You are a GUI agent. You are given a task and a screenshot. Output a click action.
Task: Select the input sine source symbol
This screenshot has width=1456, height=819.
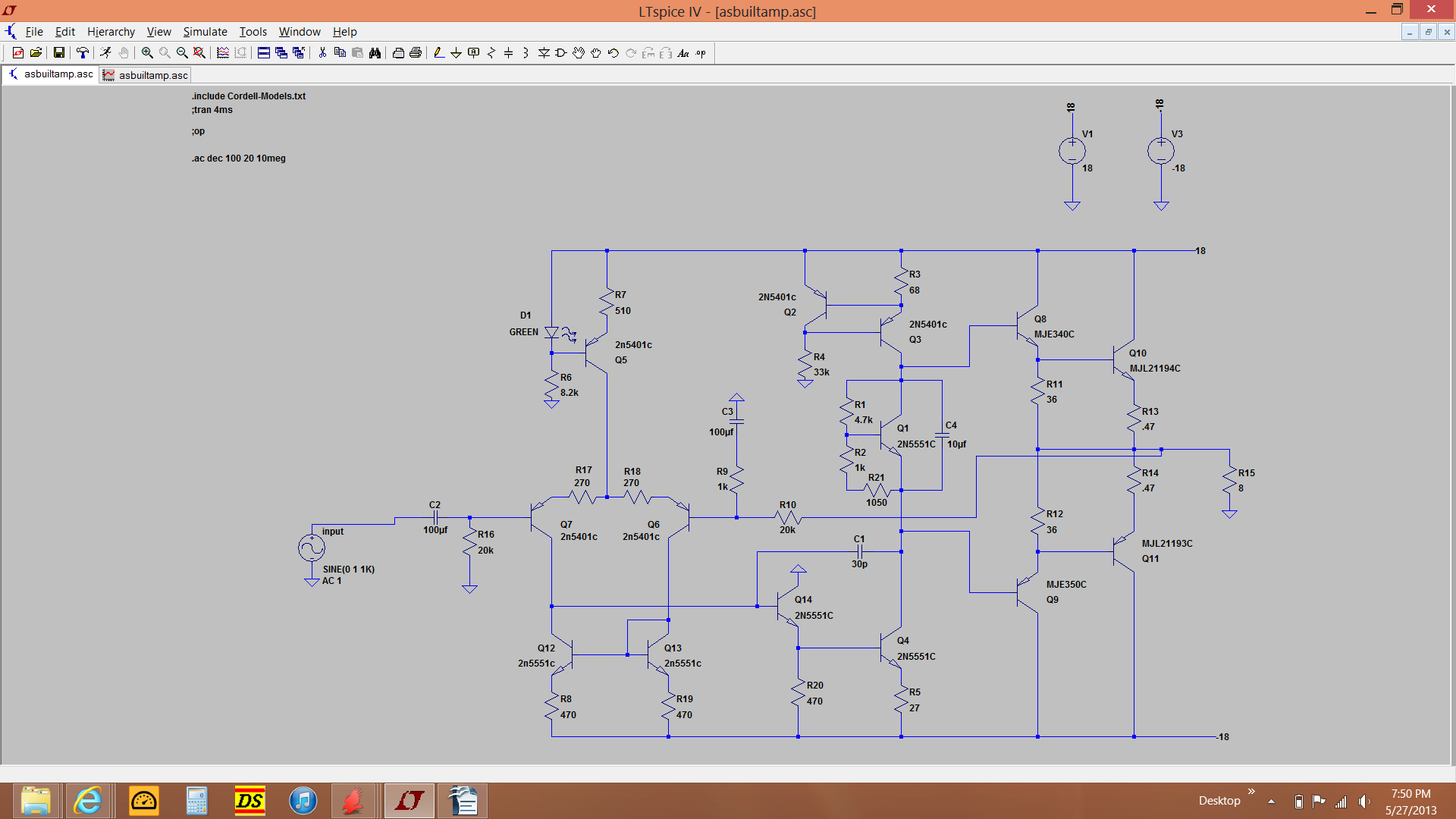pos(312,548)
